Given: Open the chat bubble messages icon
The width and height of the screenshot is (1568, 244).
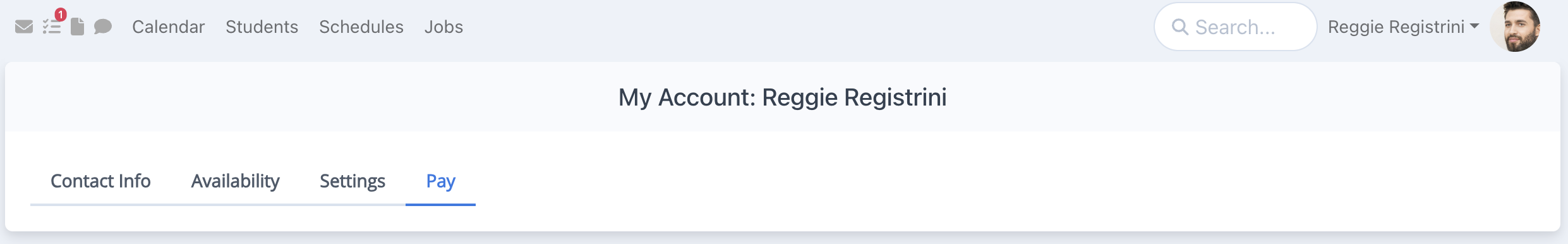Looking at the screenshot, I should coord(103,27).
